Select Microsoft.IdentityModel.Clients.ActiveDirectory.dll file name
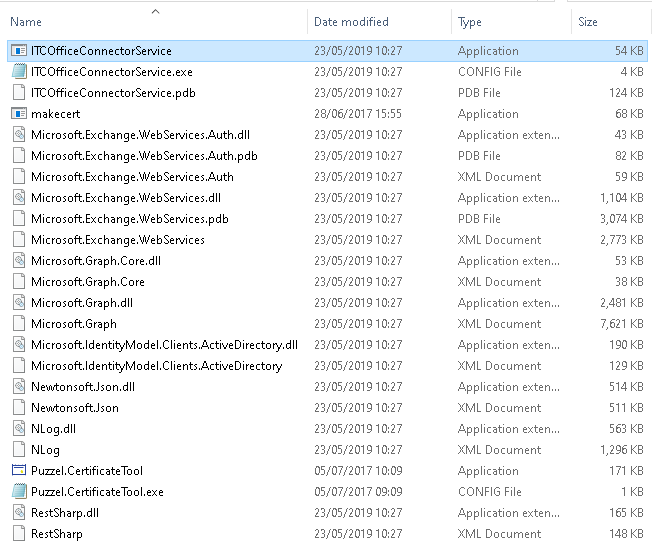The image size is (652, 545). (164, 345)
